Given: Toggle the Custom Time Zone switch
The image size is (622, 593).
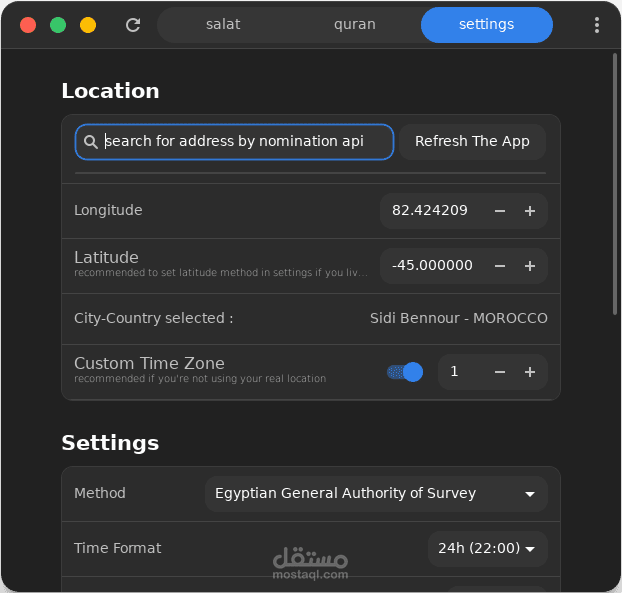Looking at the screenshot, I should [x=405, y=372].
